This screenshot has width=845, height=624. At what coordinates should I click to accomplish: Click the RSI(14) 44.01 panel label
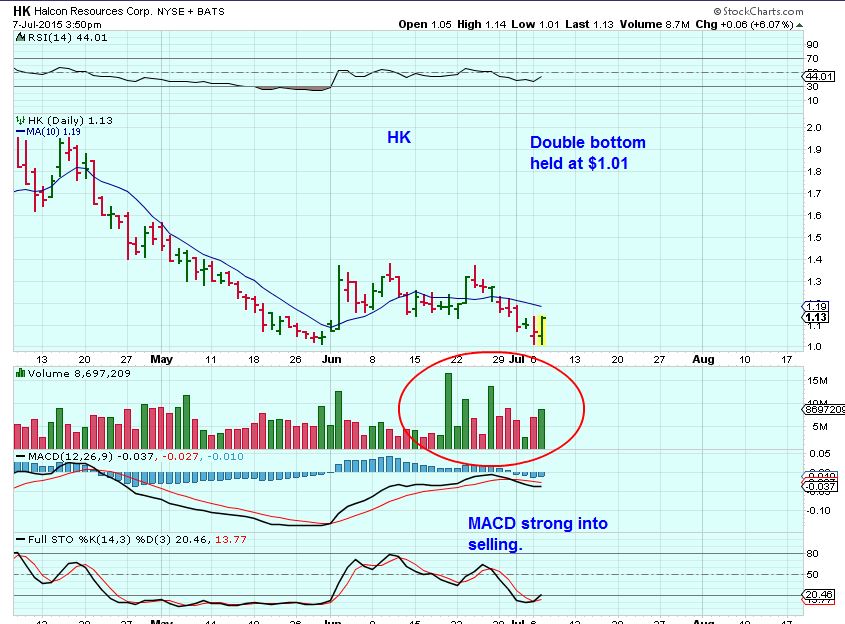point(67,38)
